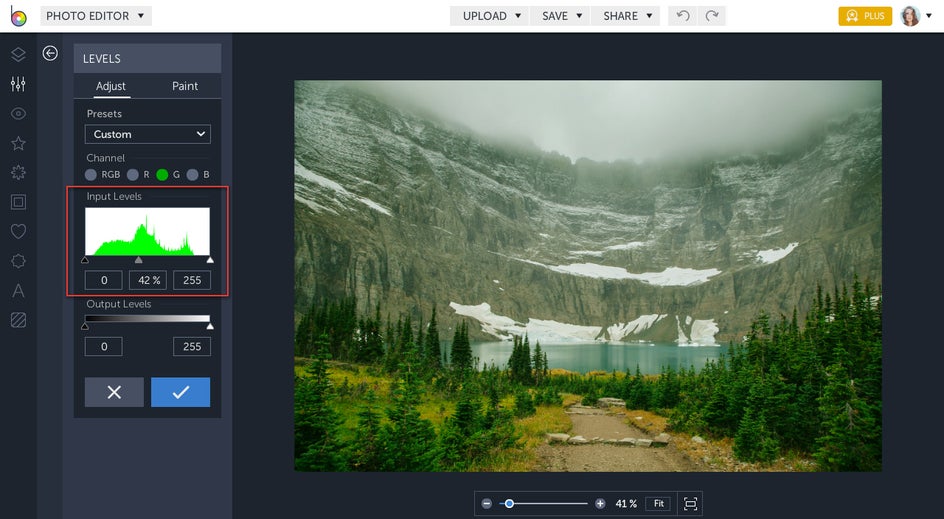Click the green histogram graph
This screenshot has height=519, width=944.
(x=148, y=232)
